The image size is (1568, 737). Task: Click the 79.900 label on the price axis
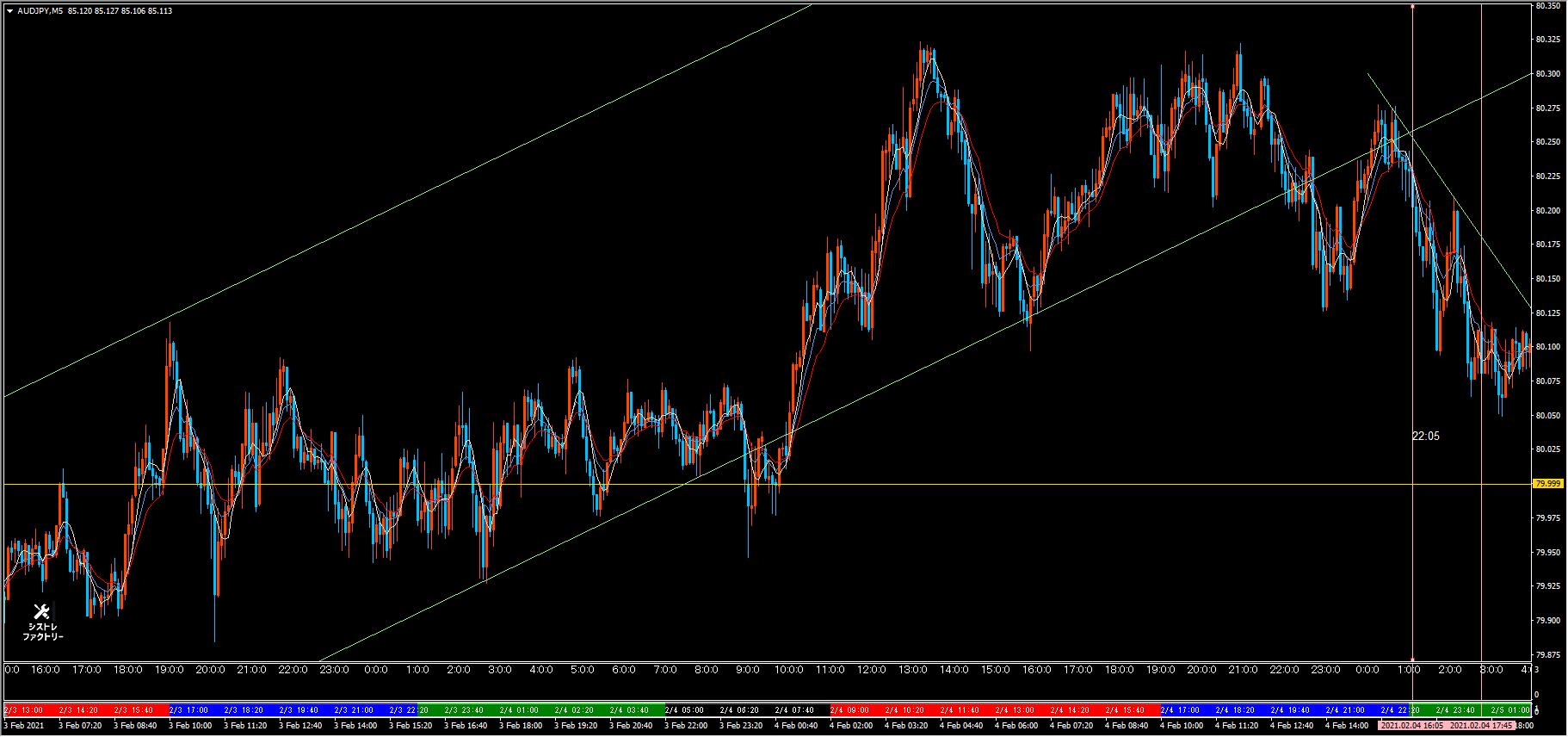1547,620
